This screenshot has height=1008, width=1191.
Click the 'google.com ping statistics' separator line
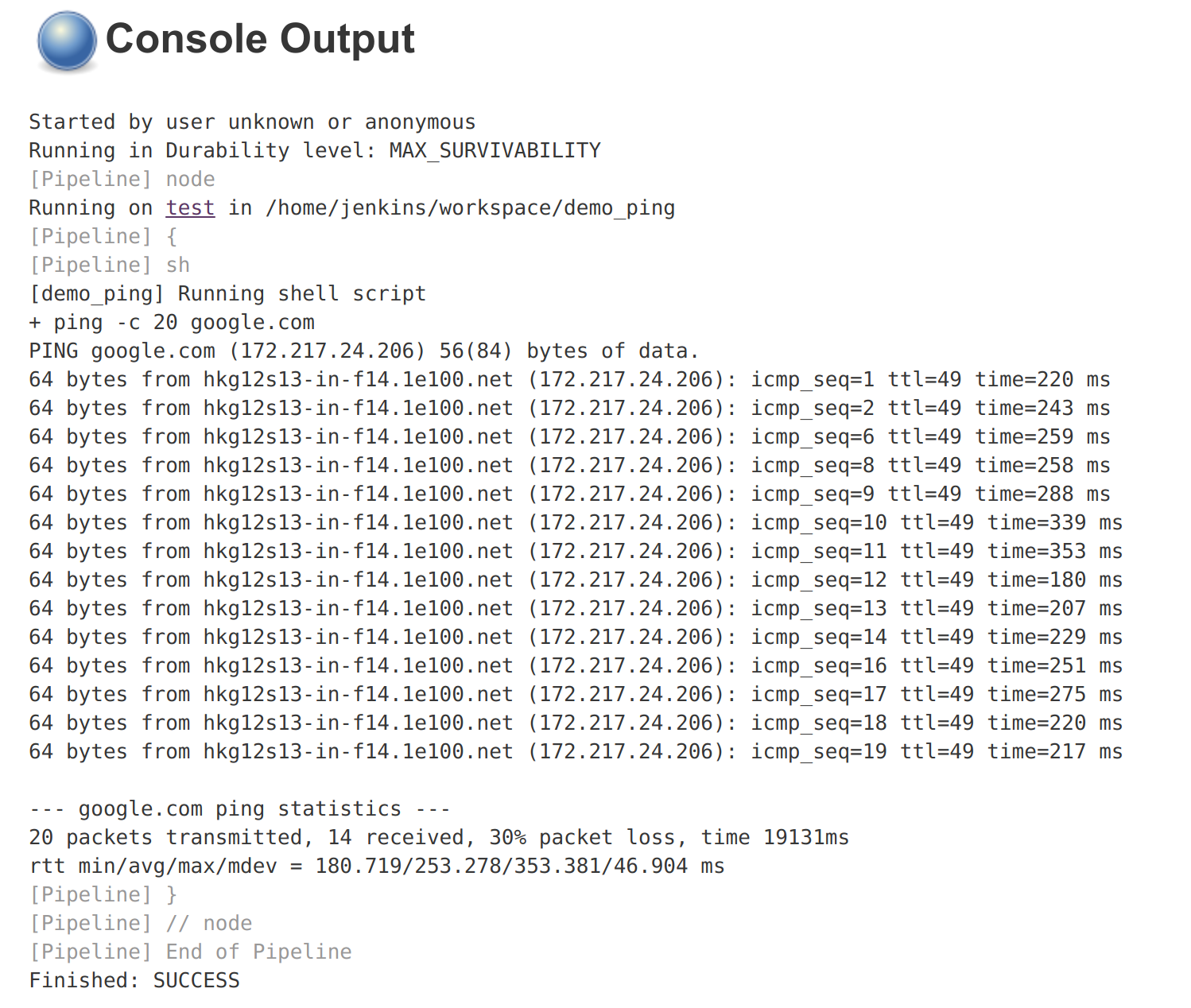point(239,809)
